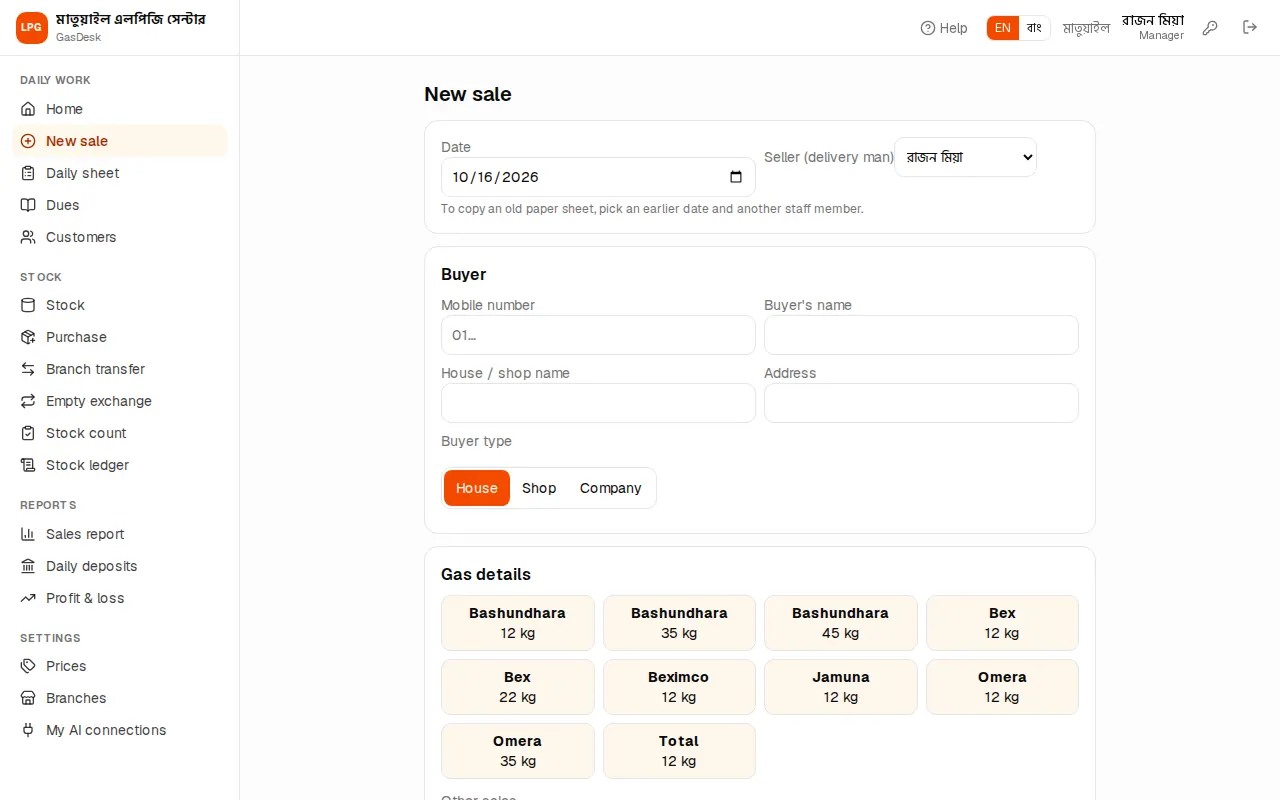The image size is (1280, 800).
Task: Click the রাজন মিয়া Manager user label
Action: click(1153, 27)
